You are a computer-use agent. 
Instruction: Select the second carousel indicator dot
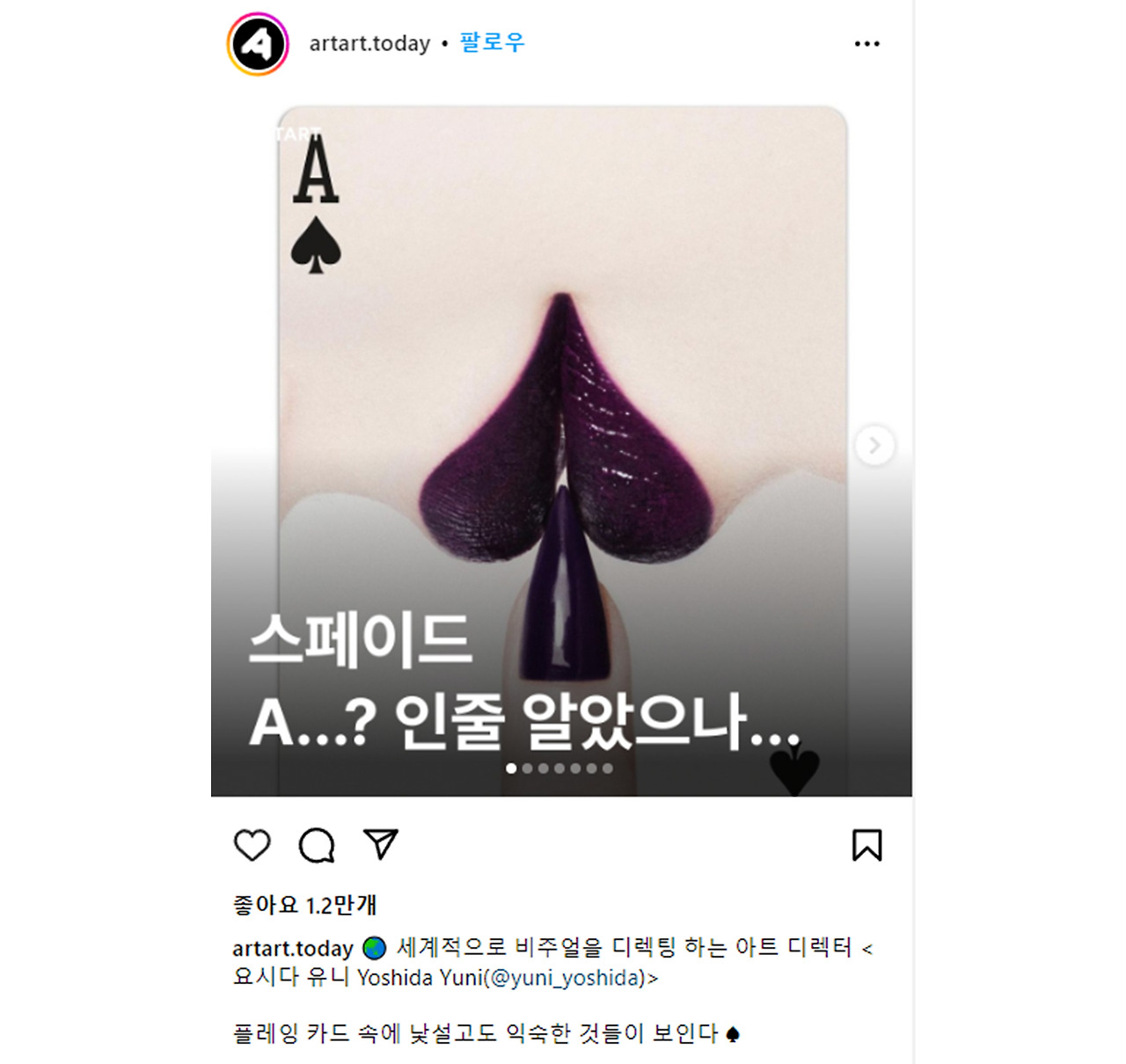pos(527,768)
